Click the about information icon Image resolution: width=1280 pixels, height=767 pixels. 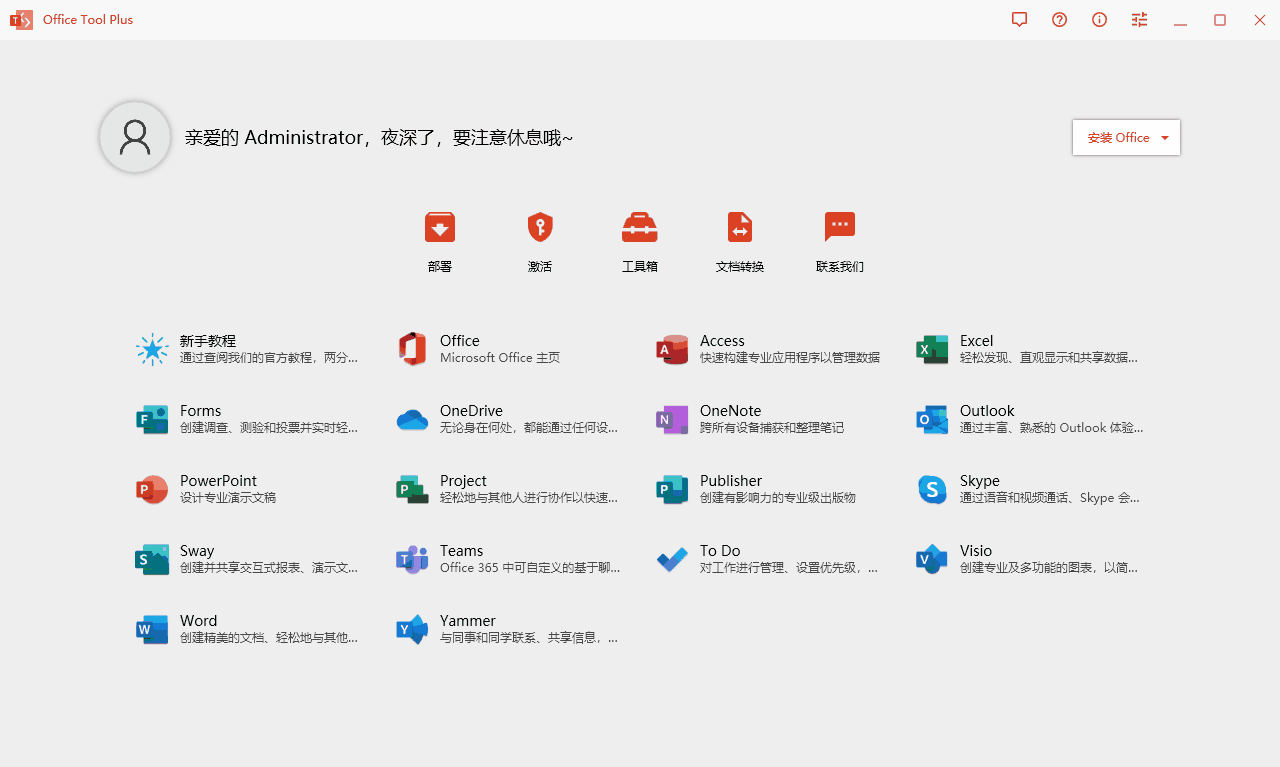pos(1099,19)
